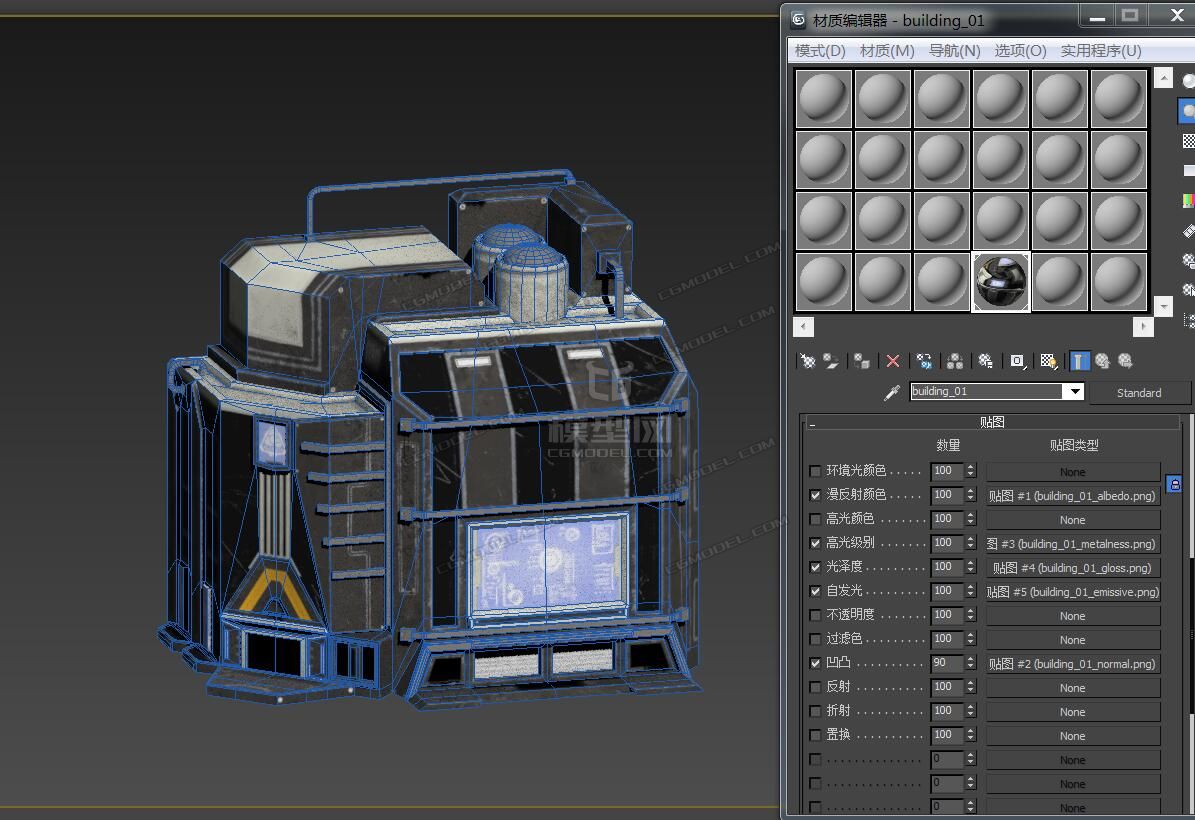Open the 选项(O) menu
Screen dimensions: 1195x820
pyautogui.click(x=1020, y=51)
